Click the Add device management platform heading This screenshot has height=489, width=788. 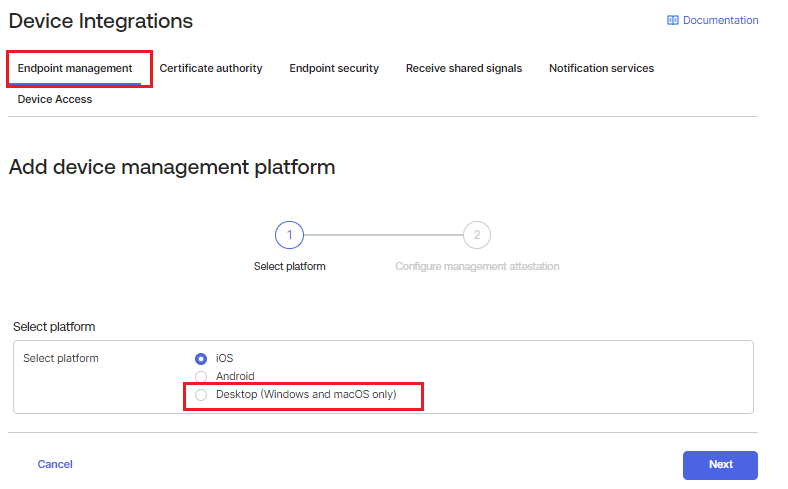pos(172,167)
